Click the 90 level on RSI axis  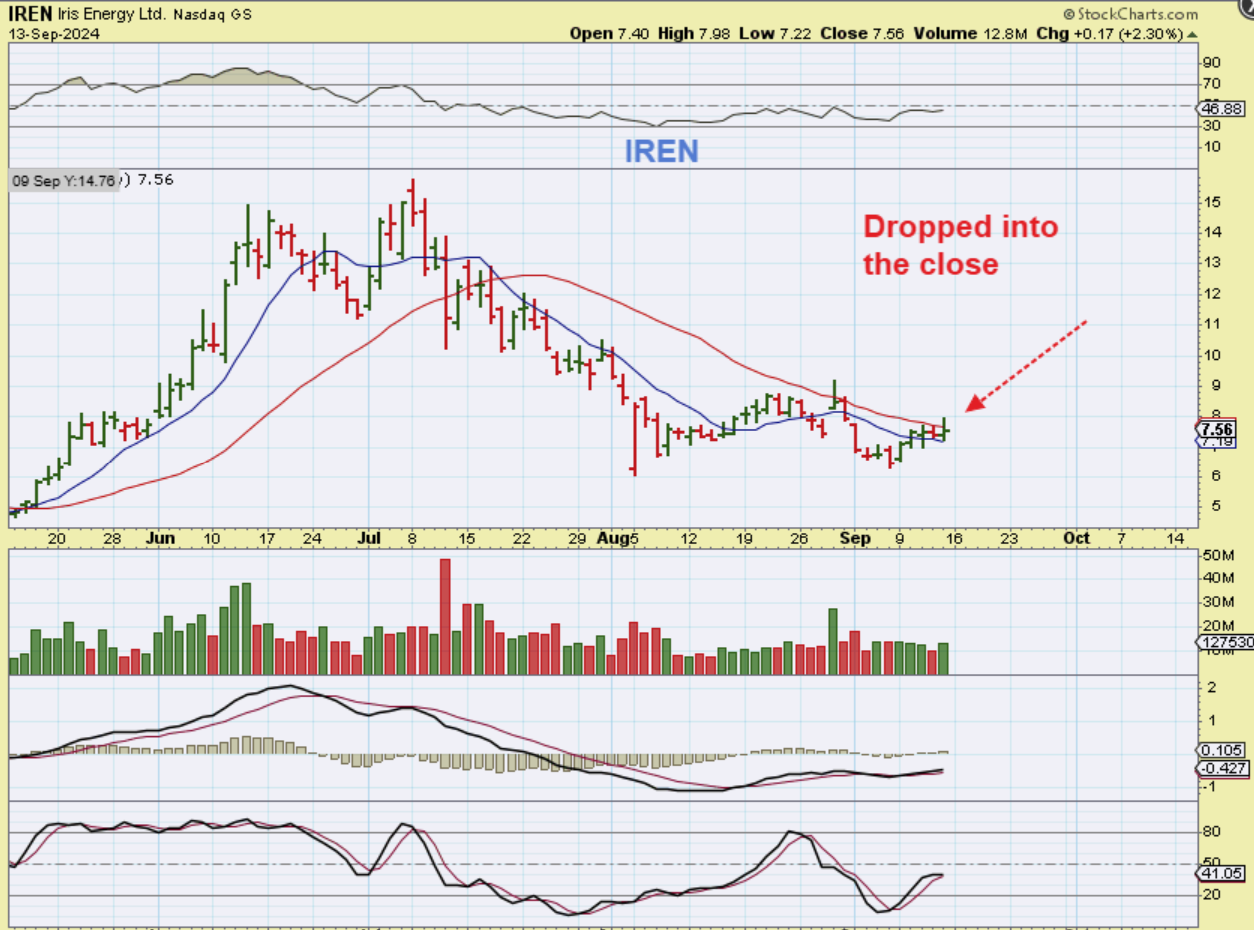[1211, 61]
